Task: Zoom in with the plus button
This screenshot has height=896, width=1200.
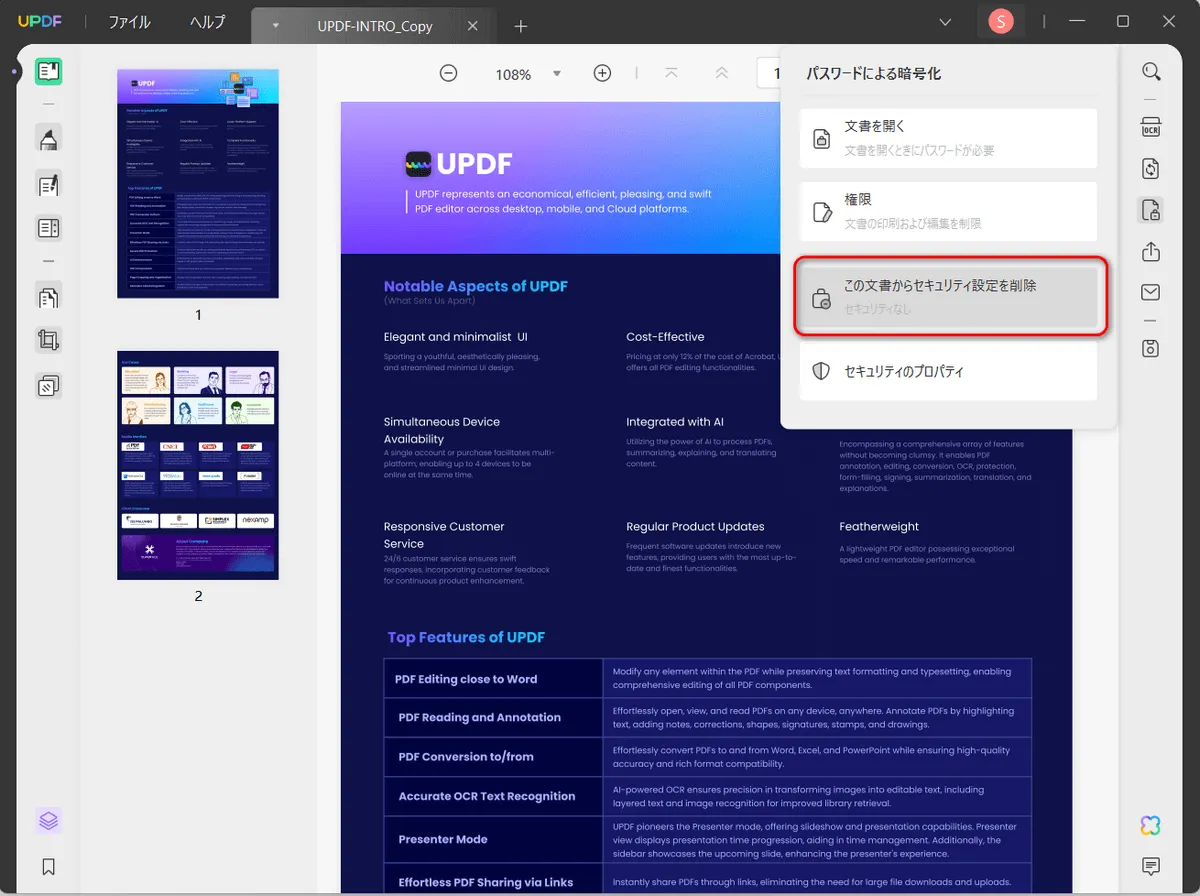Action: point(602,73)
